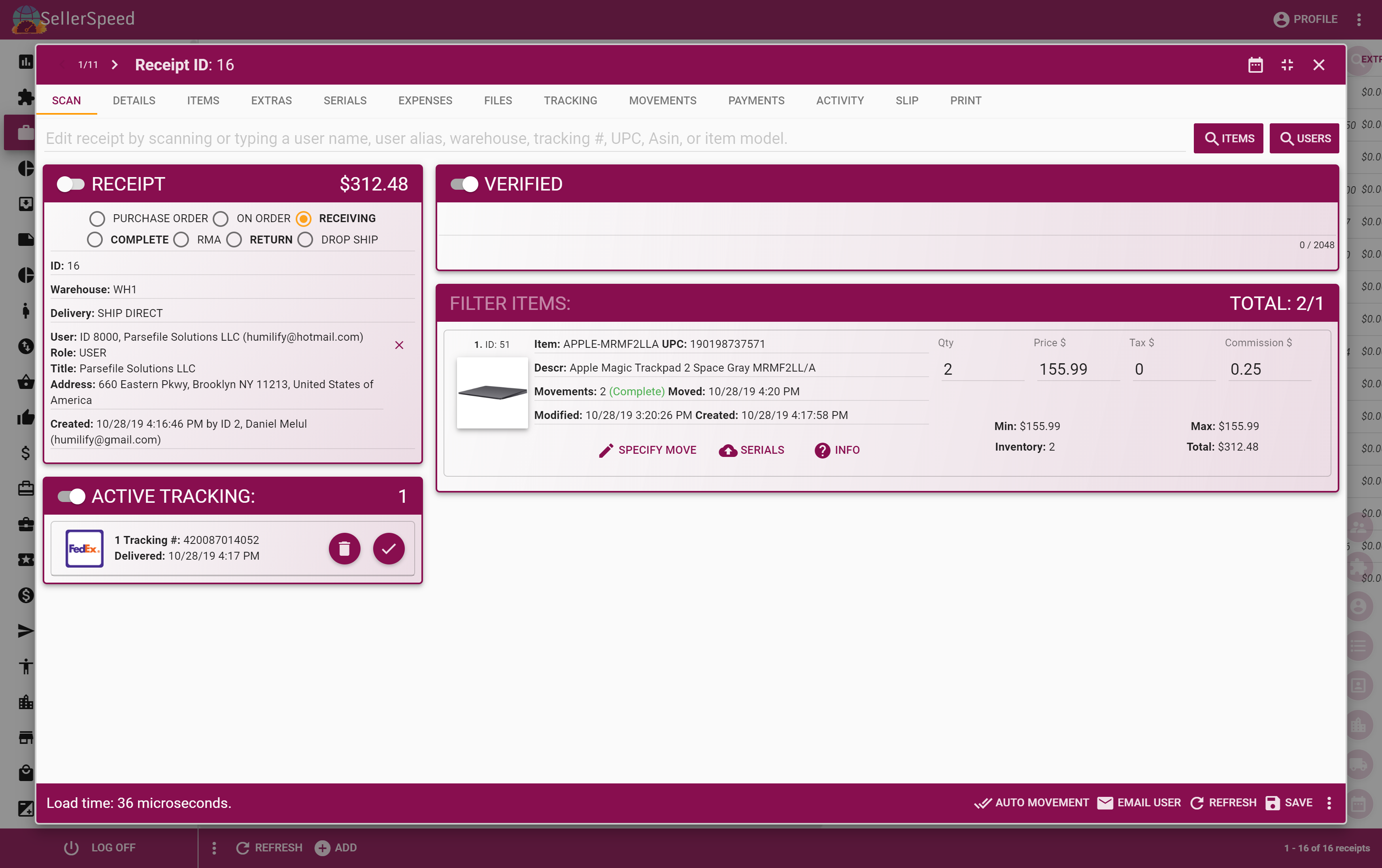Screen dimensions: 1382x868
Task: Delete the FedEx tracking entry
Action: pyautogui.click(x=344, y=549)
